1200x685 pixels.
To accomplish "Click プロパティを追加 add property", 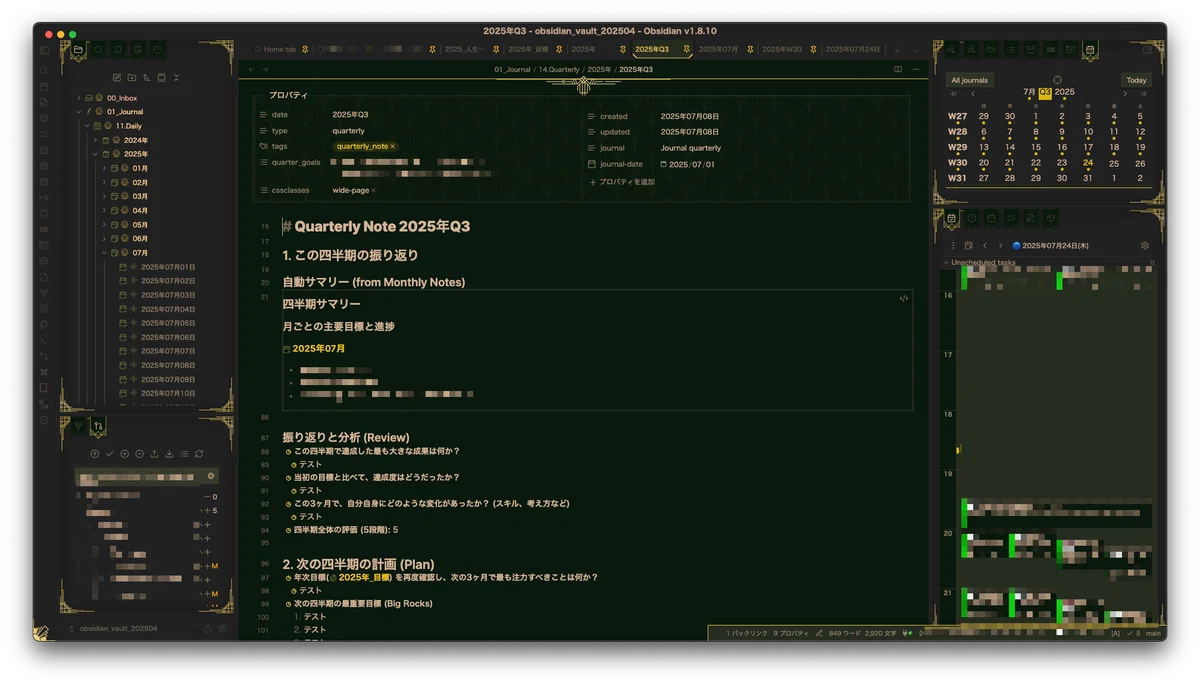I will click(622, 182).
